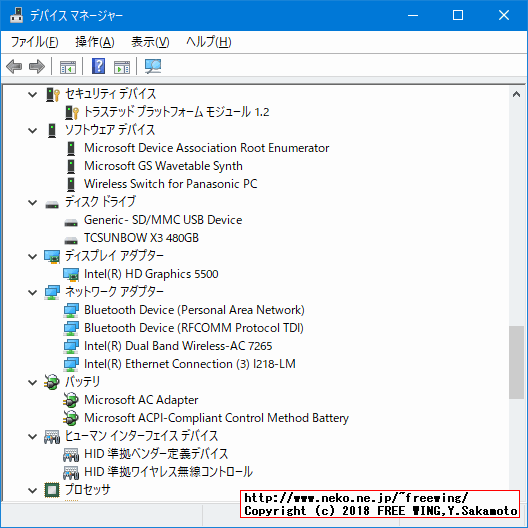Click icon beside HID 準拠ベンダー定義デバイス
The height and width of the screenshot is (528, 528).
coord(71,455)
